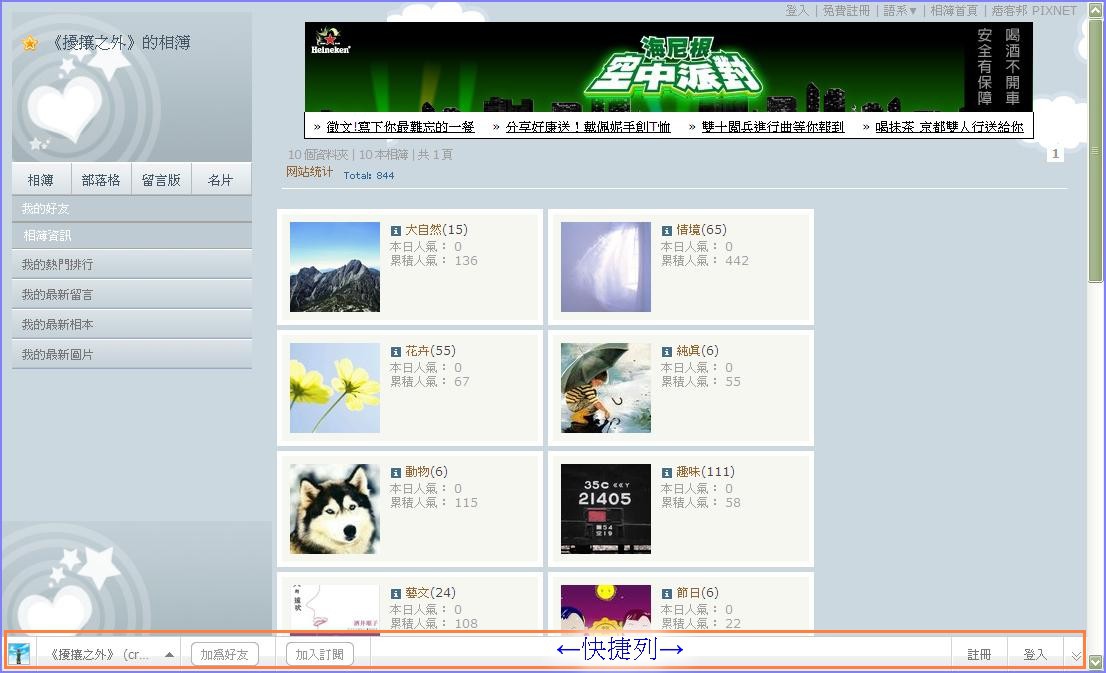Open the 我的最新相本 sidebar section
Screen dimensions: 1106x673
tap(132, 325)
